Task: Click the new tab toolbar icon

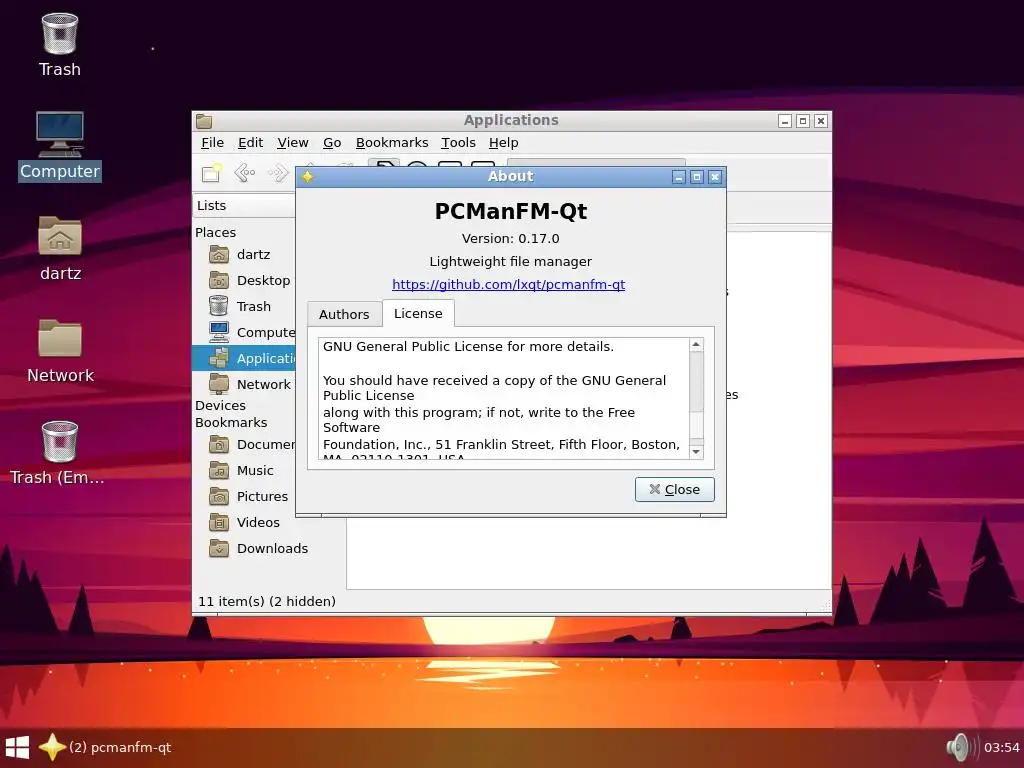Action: click(212, 173)
